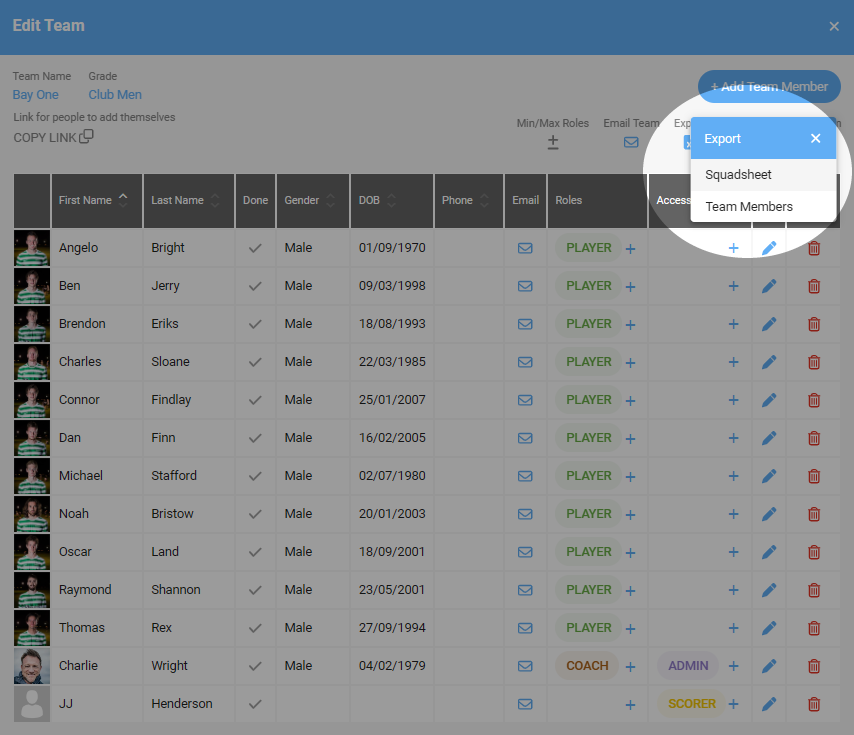Click the Done checkmark for JJ Henderson
This screenshot has width=854, height=735.
click(255, 705)
